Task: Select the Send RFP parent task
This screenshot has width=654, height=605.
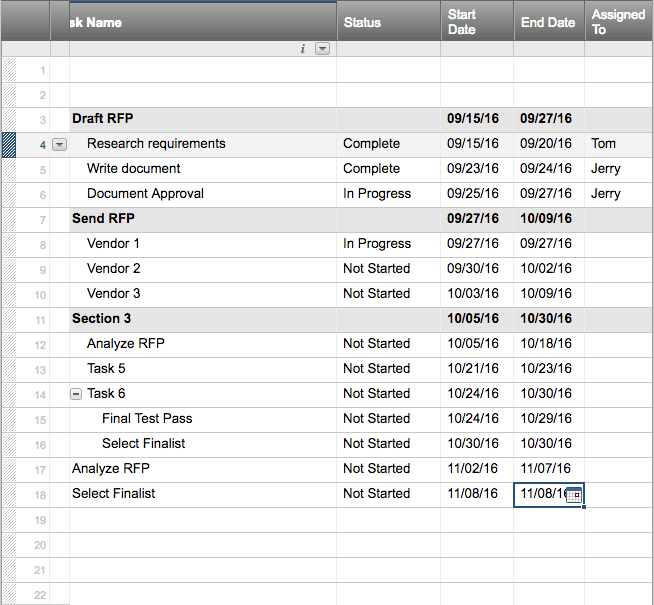Action: pos(103,219)
